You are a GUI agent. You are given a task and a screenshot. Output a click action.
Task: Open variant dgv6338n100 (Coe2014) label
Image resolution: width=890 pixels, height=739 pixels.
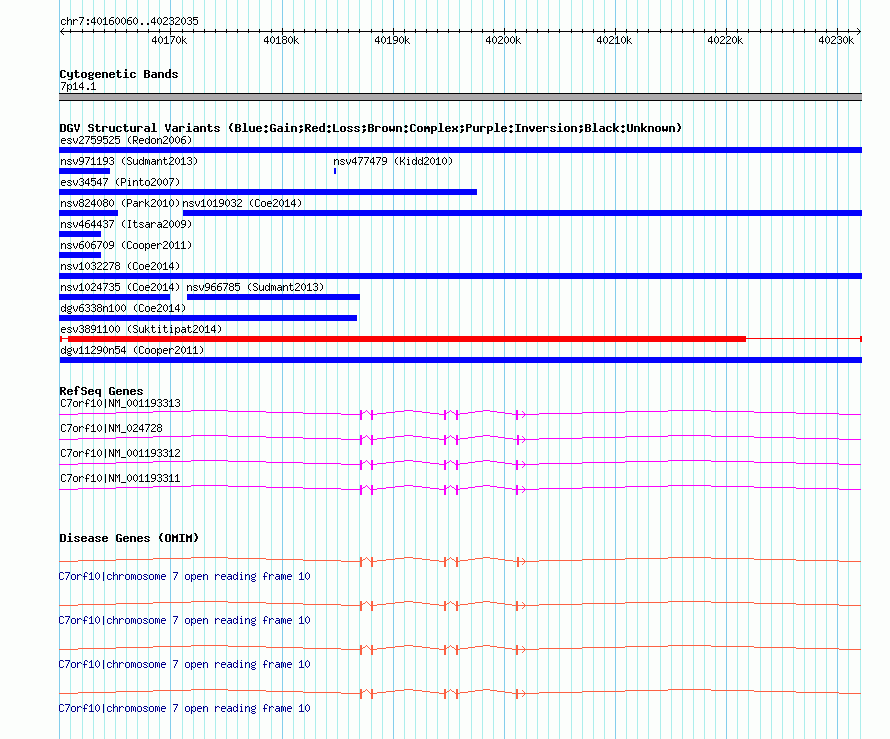tap(123, 308)
